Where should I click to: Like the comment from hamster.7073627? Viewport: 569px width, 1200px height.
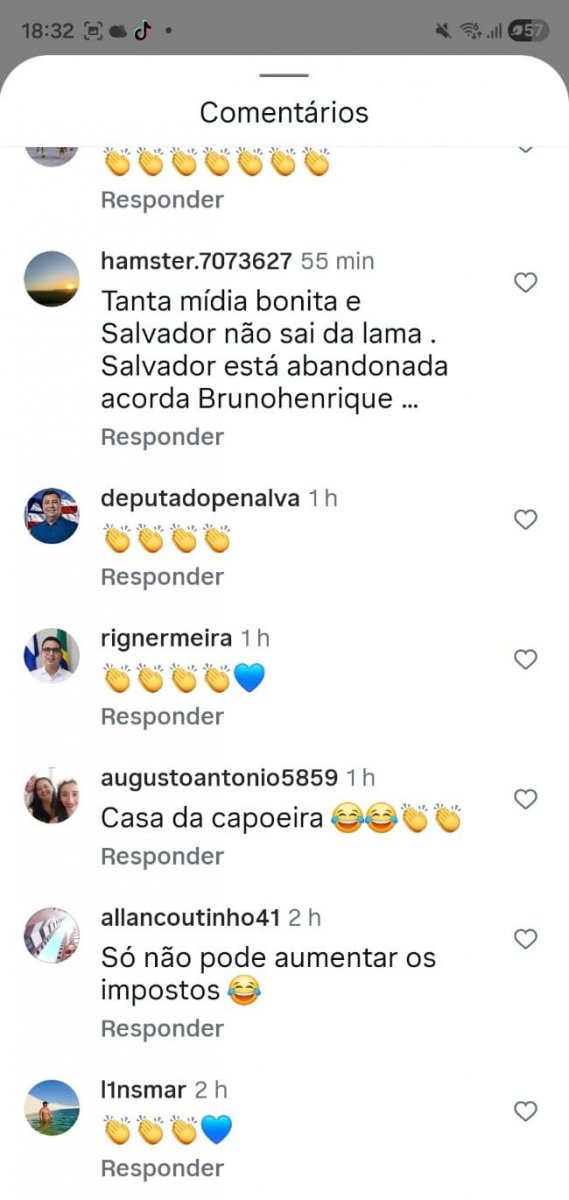point(525,283)
